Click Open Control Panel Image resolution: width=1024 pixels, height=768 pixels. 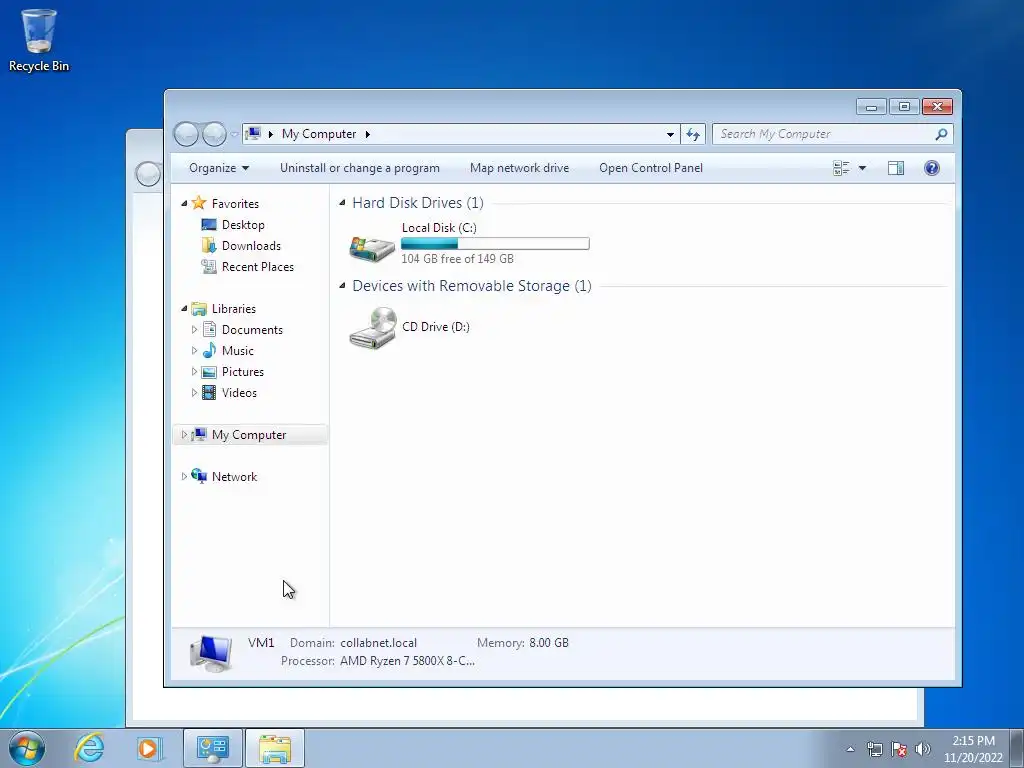(651, 168)
